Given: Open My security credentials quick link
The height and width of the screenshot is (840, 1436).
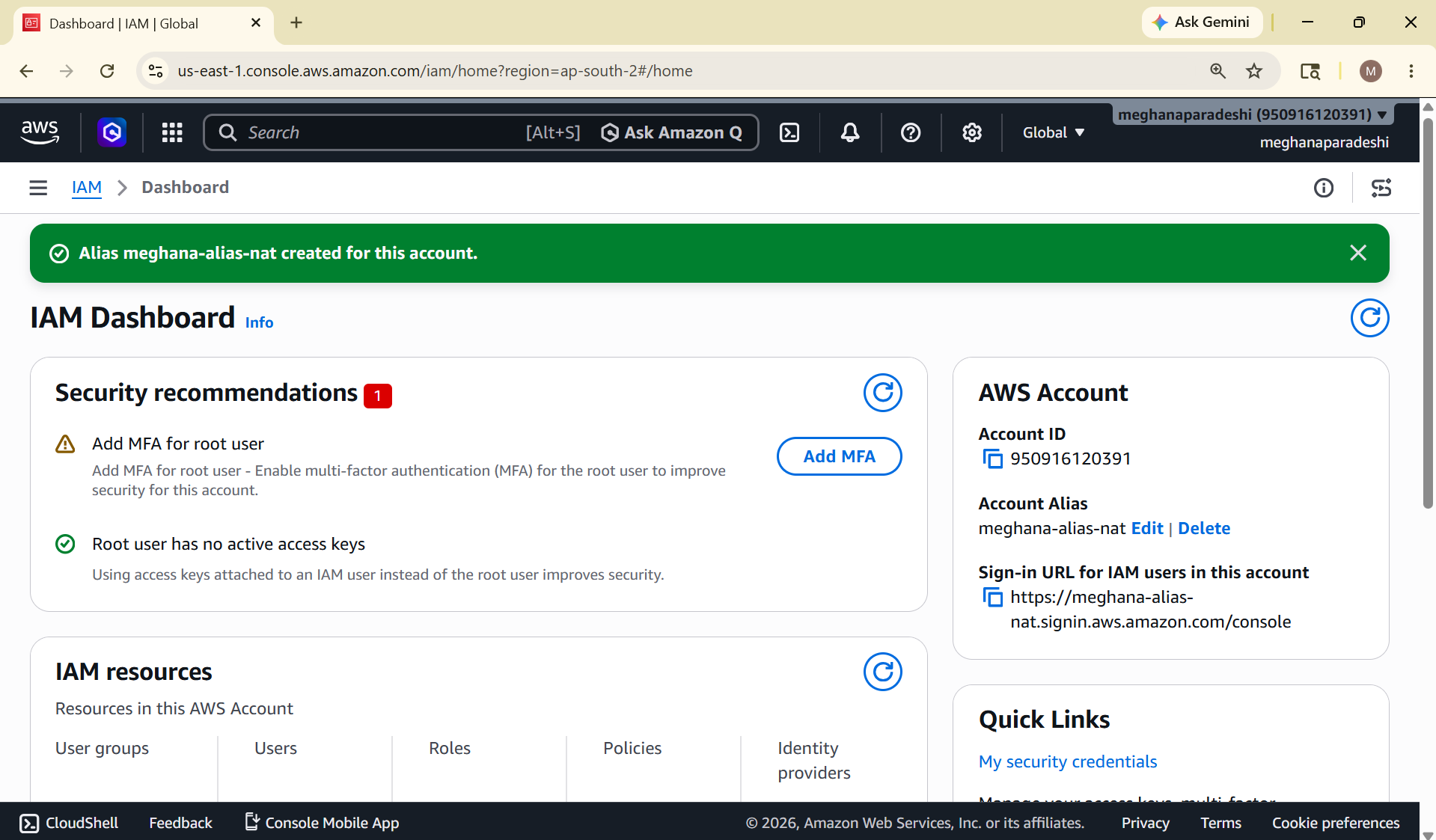Looking at the screenshot, I should point(1067,761).
